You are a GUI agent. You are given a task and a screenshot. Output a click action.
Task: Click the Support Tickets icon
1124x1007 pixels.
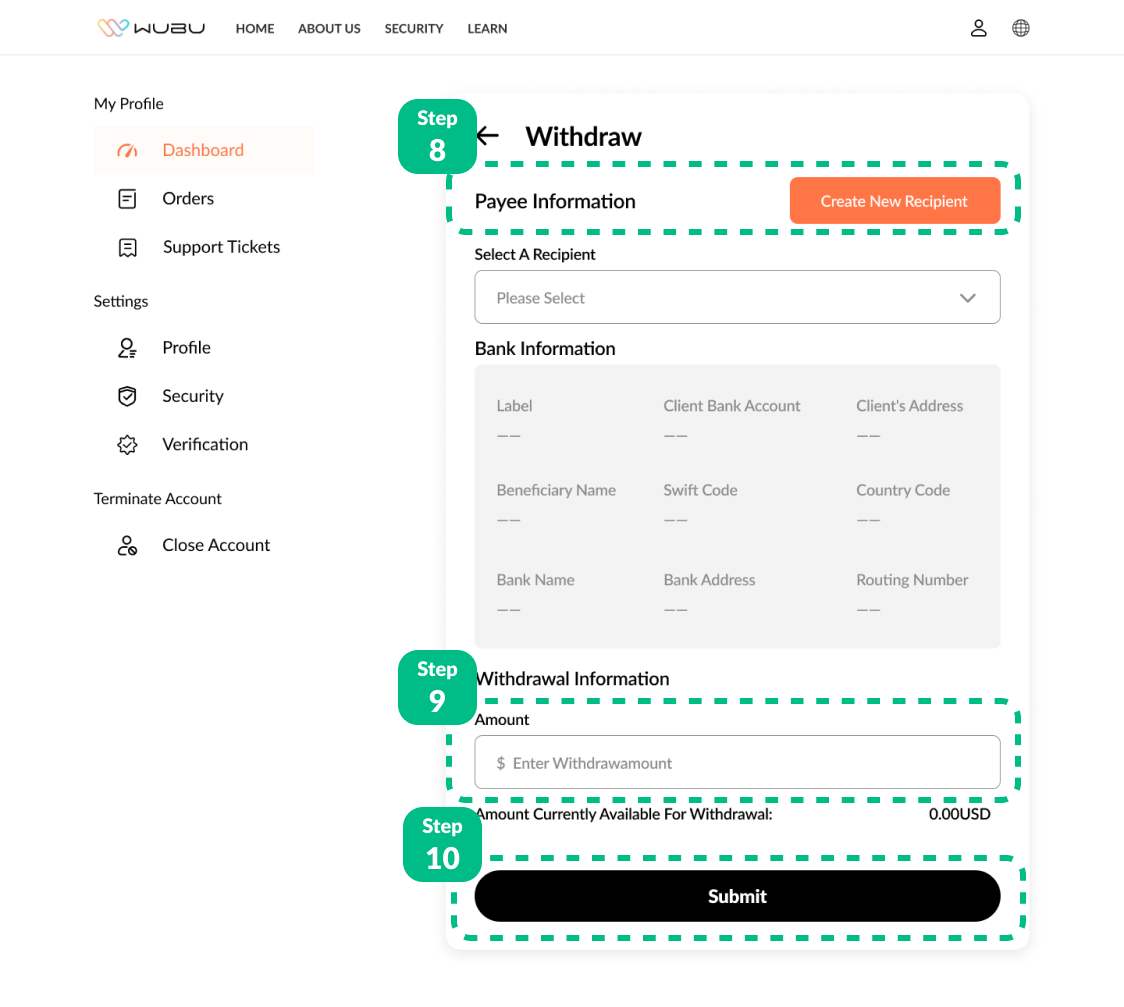[127, 248]
